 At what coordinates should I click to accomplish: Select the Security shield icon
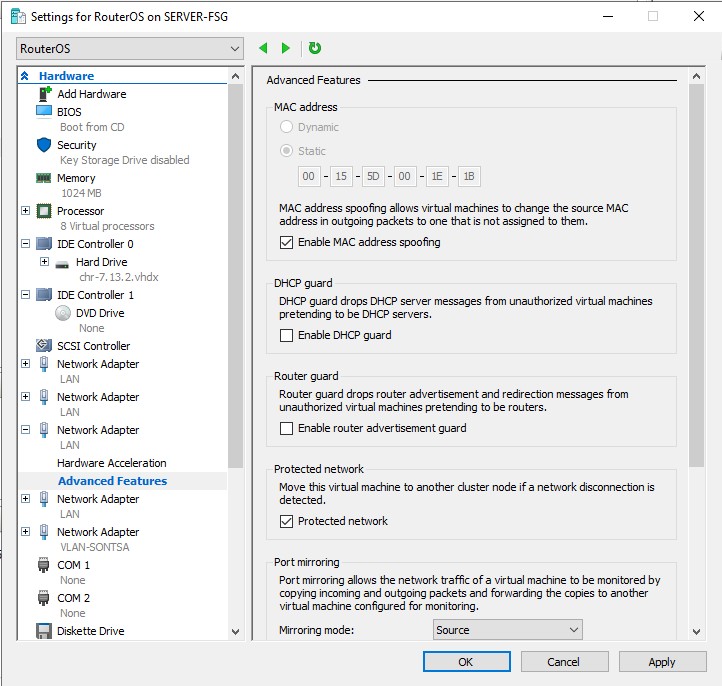click(x=44, y=145)
